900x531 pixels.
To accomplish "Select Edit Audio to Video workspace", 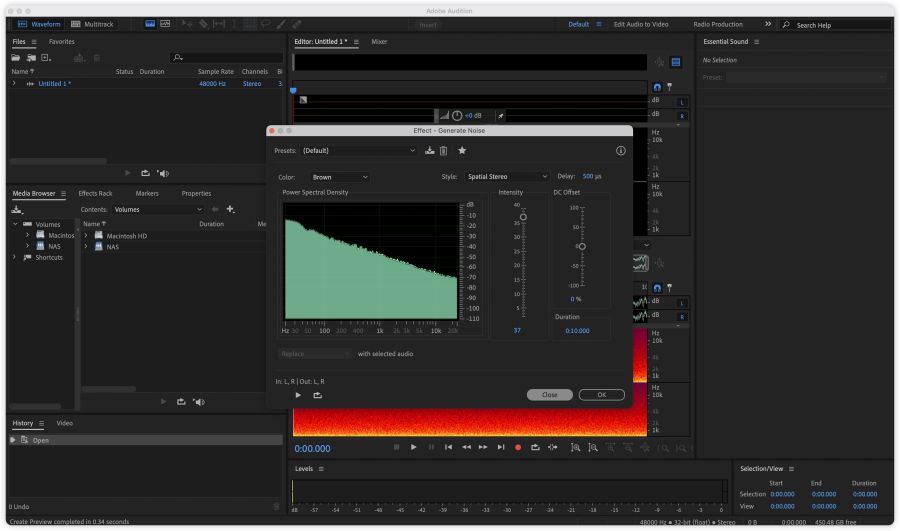I will [x=641, y=24].
